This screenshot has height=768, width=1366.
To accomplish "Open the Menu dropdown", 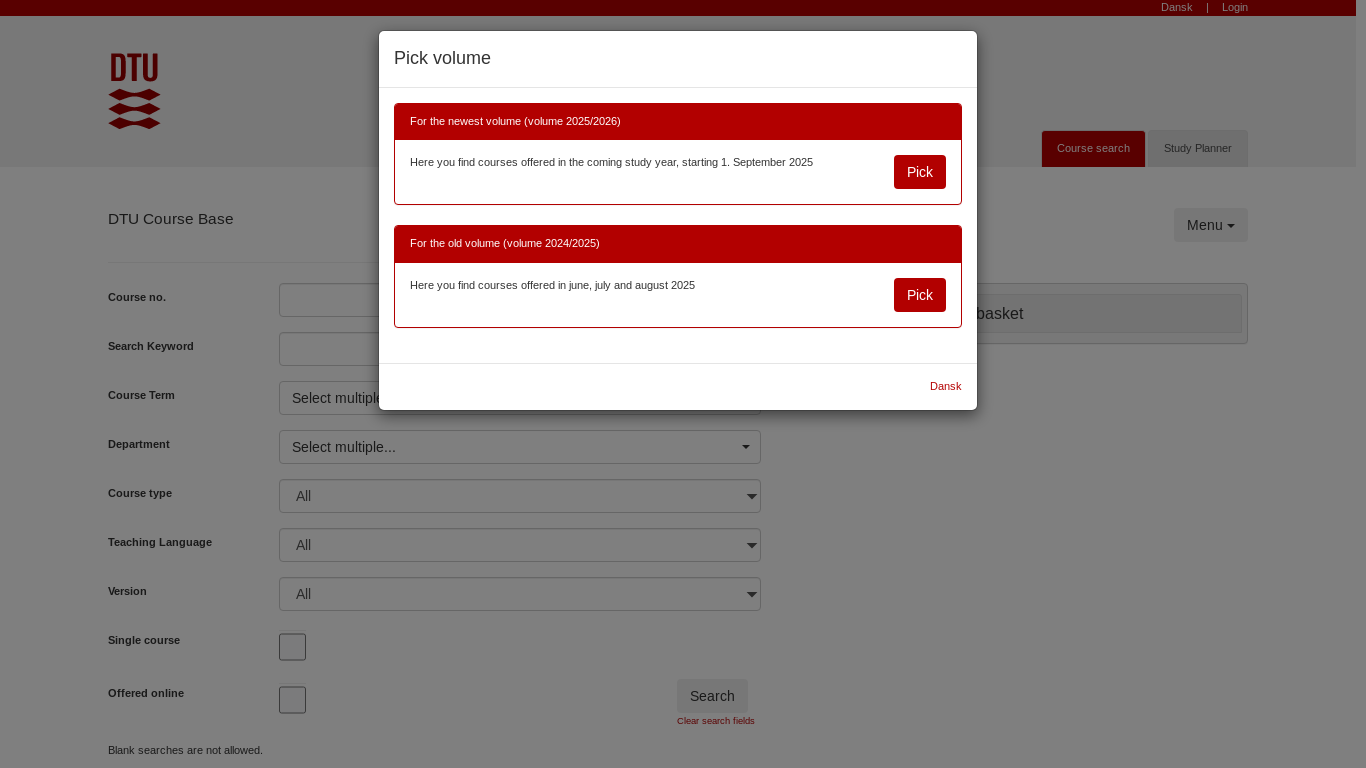I will click(x=1211, y=225).
